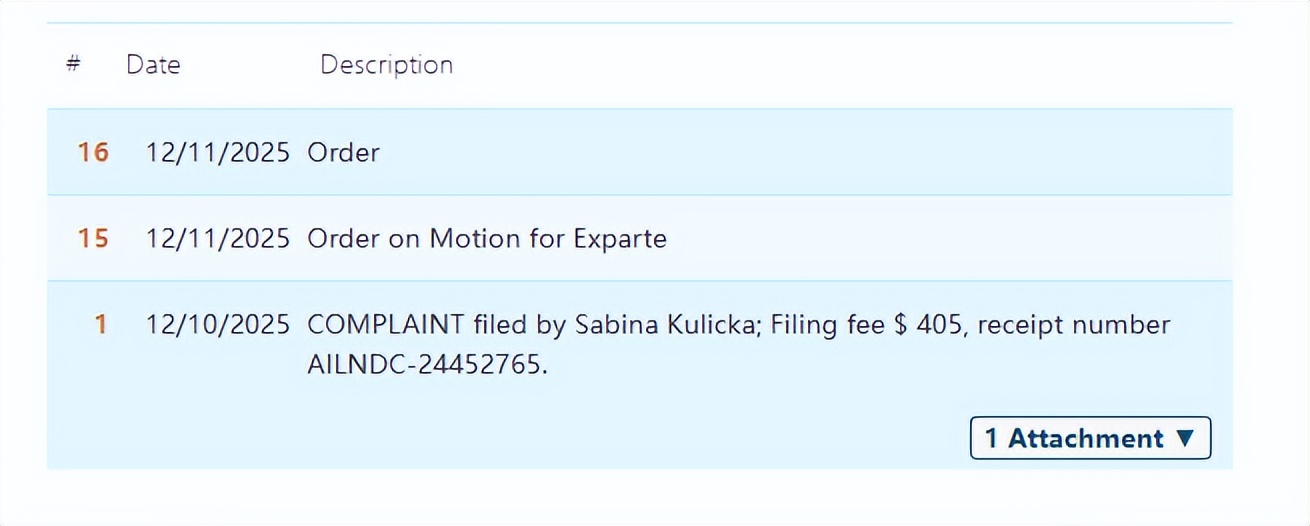Click the 'Filing fee $ 405' text
Screen dimensions: 1310x526
(x=849, y=325)
